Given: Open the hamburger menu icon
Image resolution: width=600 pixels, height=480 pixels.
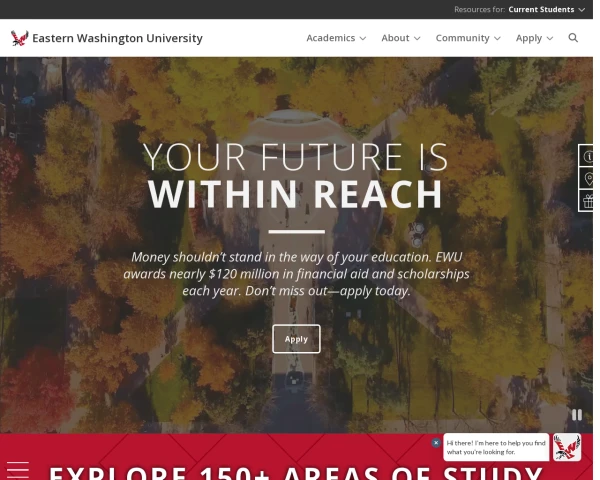Looking at the screenshot, I should pyautogui.click(x=18, y=470).
